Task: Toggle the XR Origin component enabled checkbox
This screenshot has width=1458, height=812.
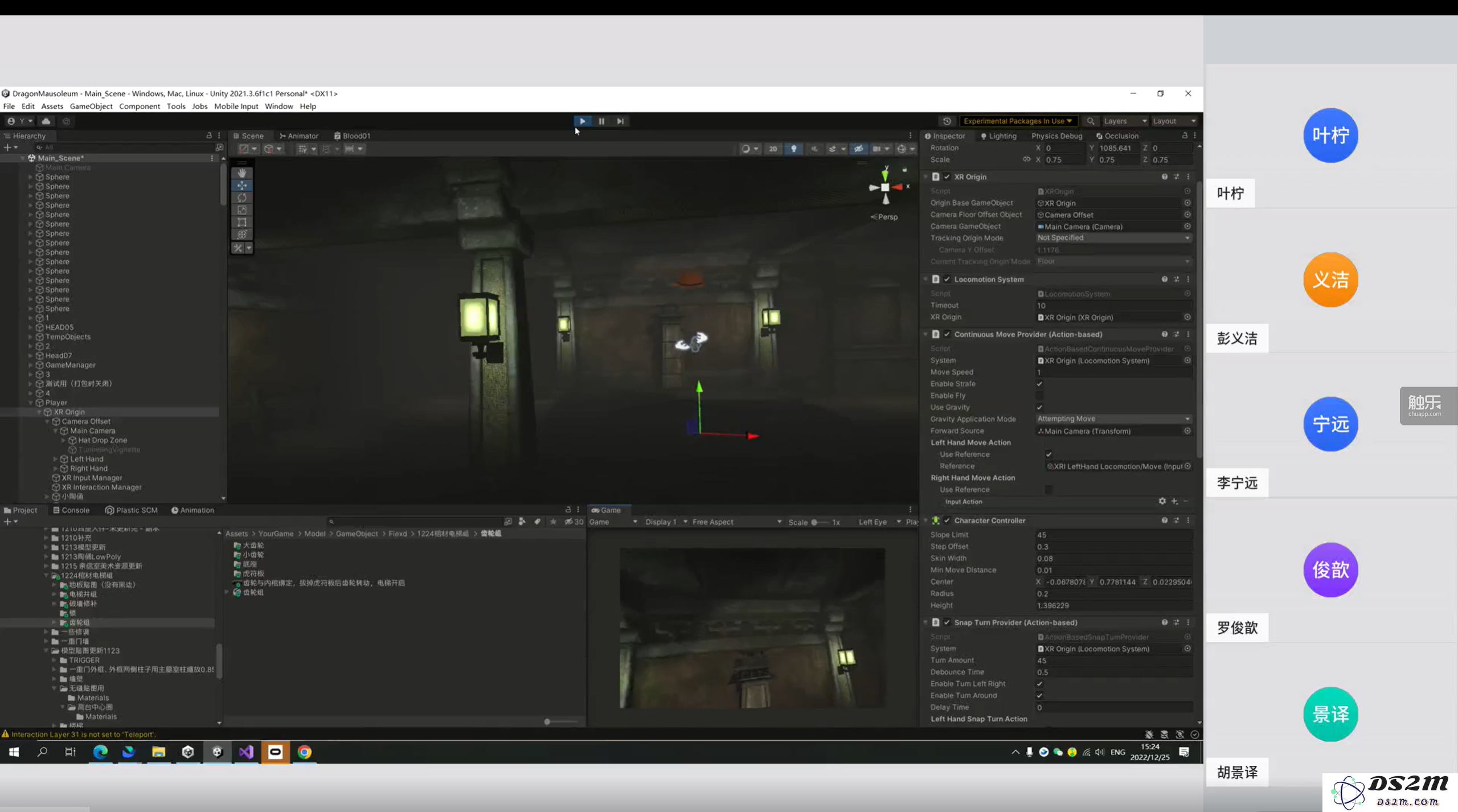Action: 947,177
